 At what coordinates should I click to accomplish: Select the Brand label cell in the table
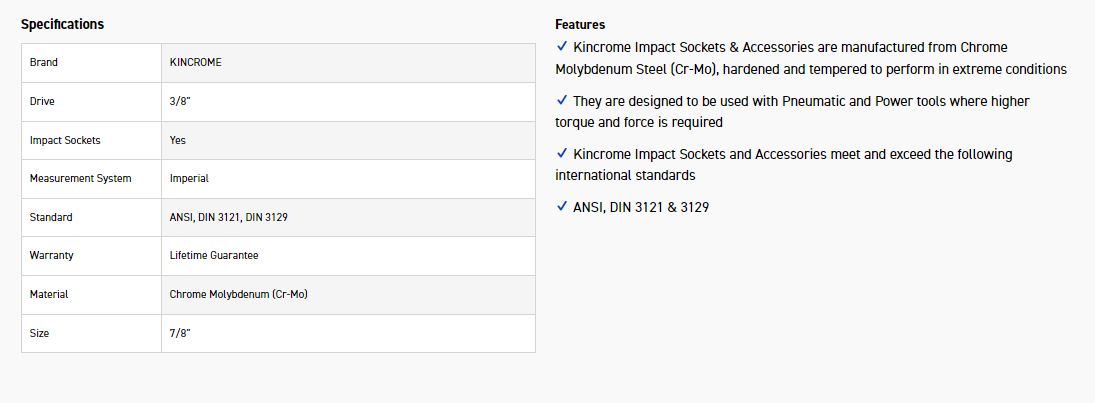click(x=44, y=62)
